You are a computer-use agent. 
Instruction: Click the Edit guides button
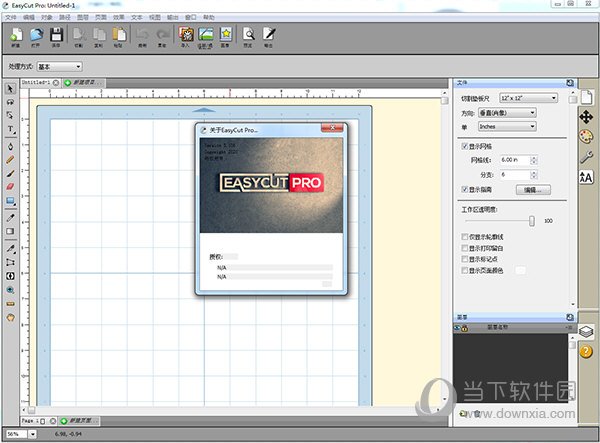533,190
